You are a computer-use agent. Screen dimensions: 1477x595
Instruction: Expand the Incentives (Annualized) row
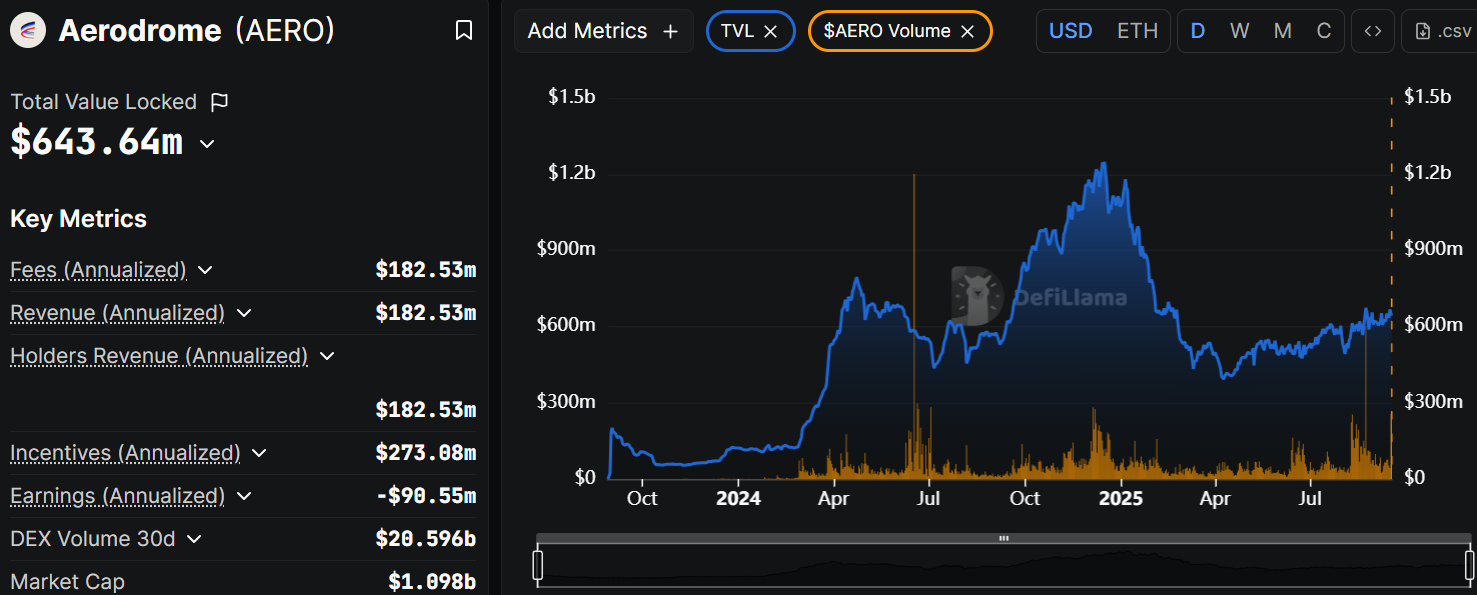coord(259,453)
